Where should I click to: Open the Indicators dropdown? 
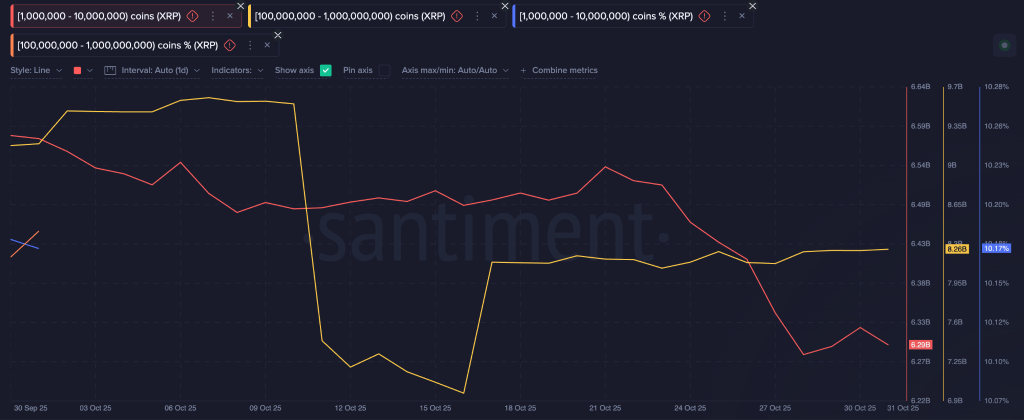(x=238, y=71)
